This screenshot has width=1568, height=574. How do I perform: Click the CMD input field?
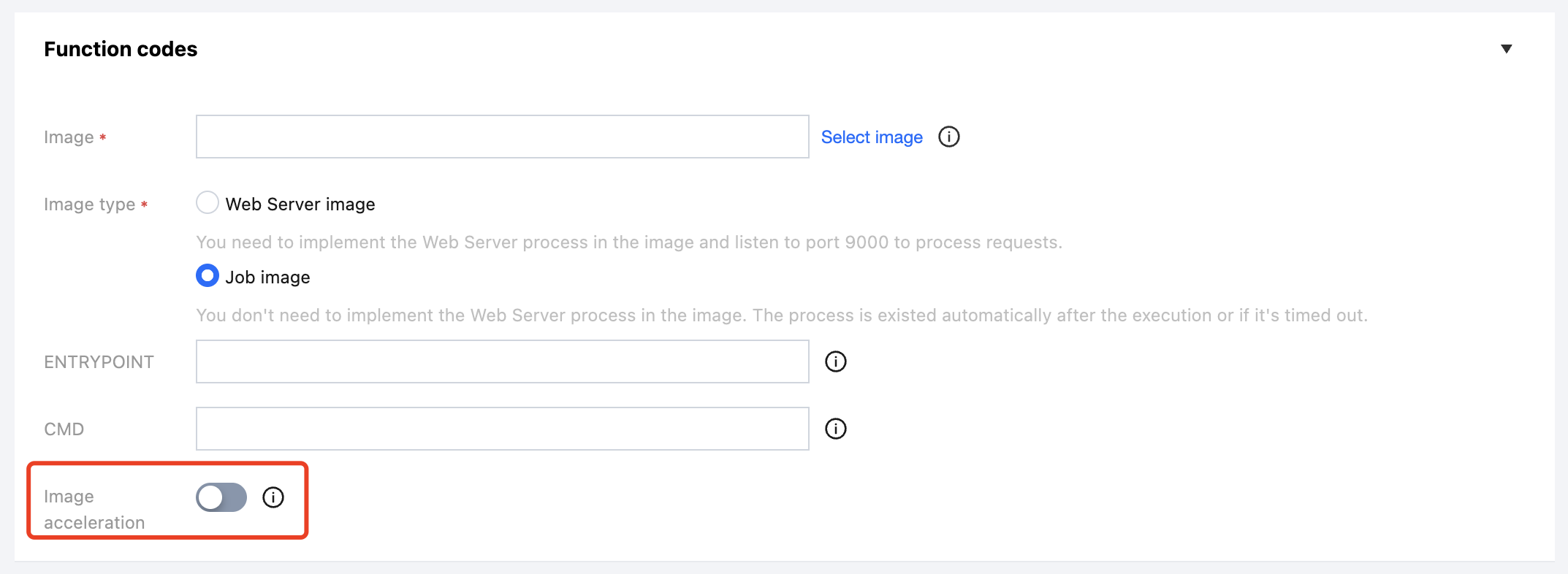(502, 429)
